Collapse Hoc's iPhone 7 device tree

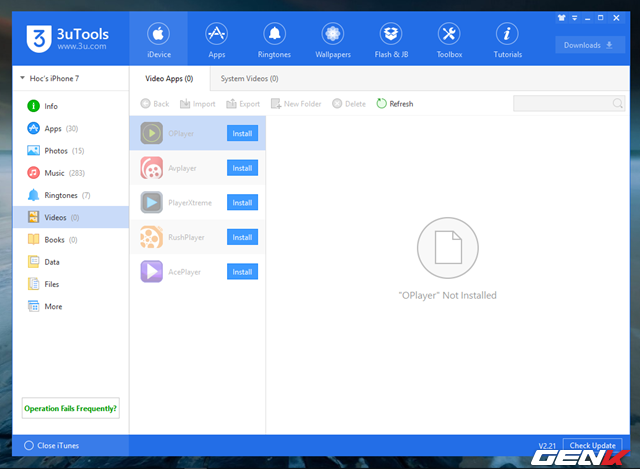[x=22, y=78]
